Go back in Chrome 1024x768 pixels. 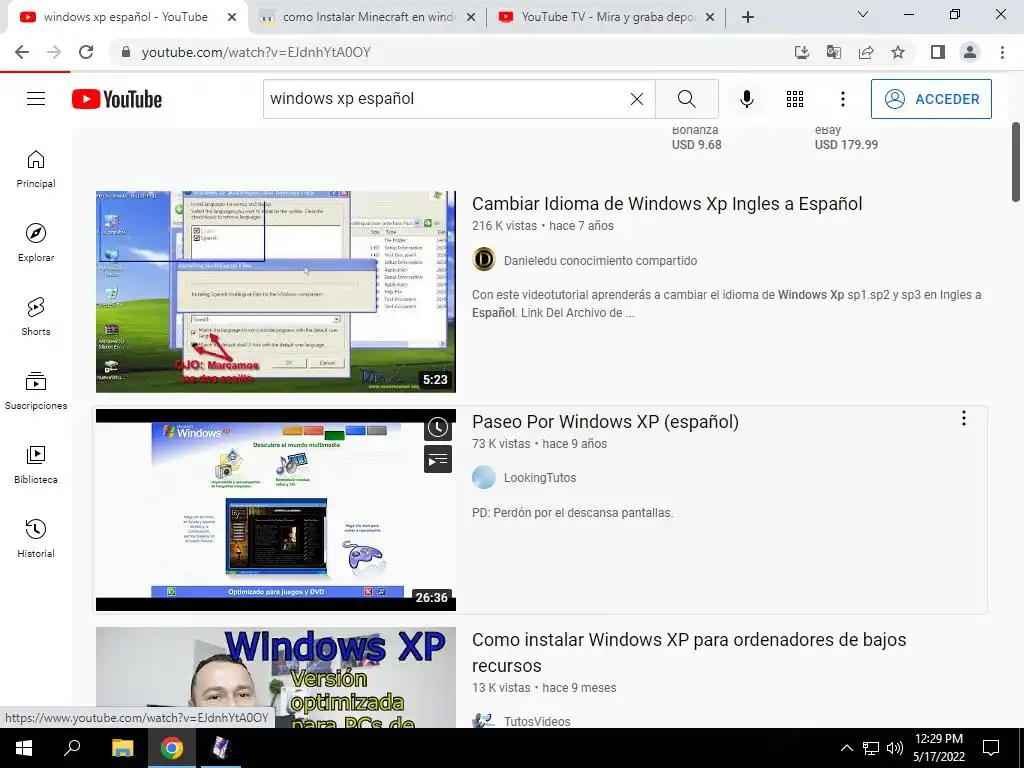coord(22,52)
